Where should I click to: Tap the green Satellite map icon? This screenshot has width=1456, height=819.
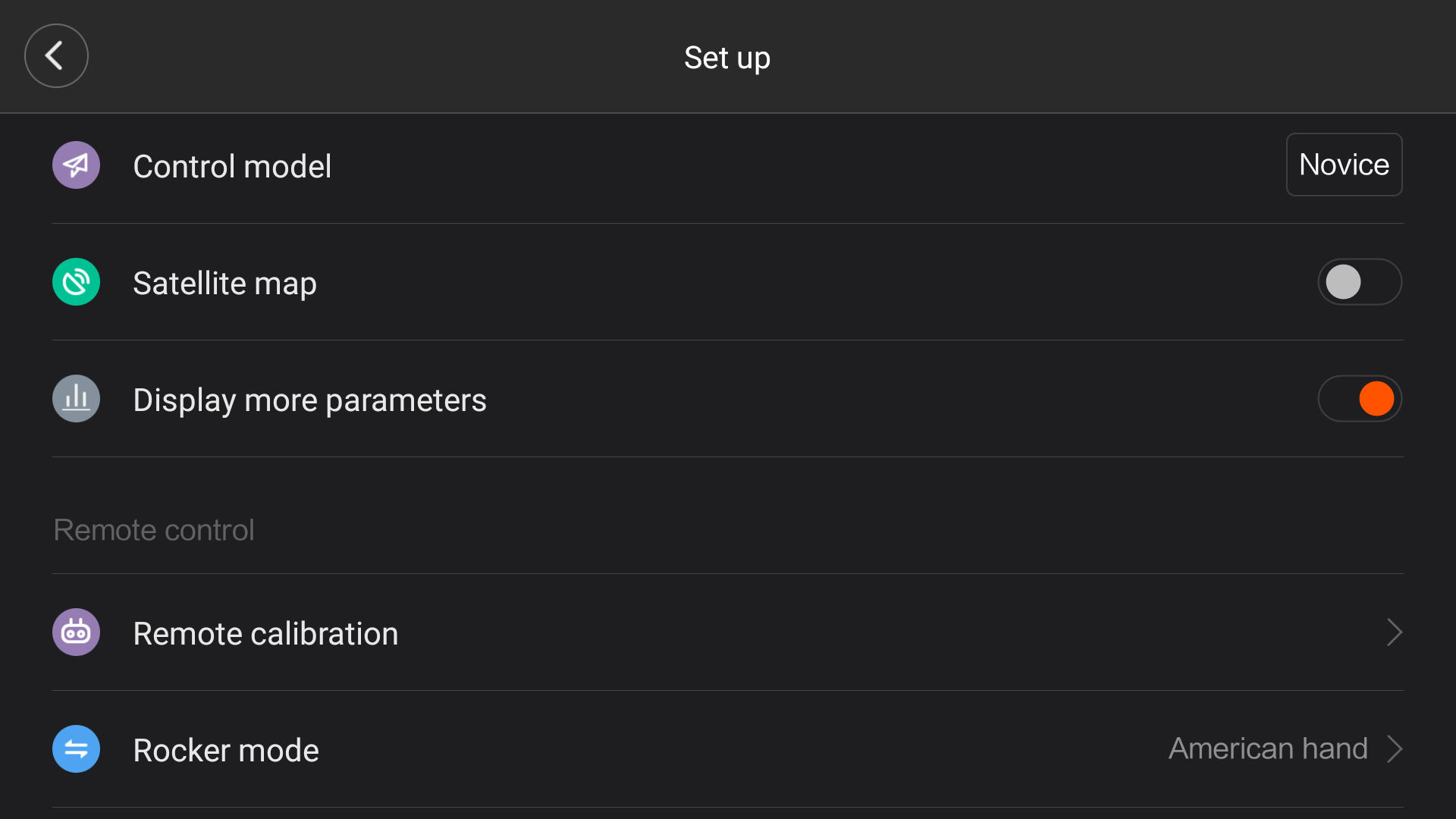(76, 282)
